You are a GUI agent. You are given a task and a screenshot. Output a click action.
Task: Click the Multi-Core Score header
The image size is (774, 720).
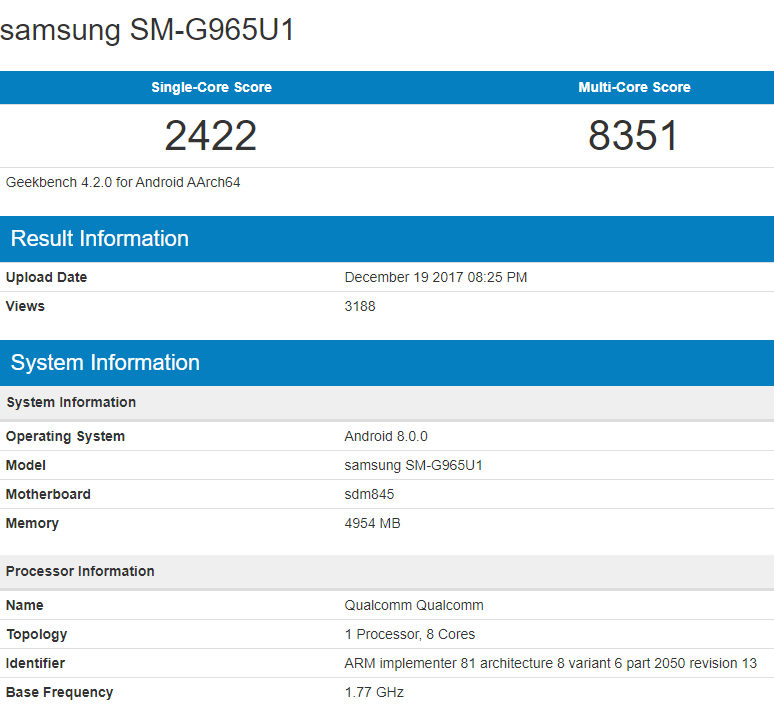pos(634,87)
